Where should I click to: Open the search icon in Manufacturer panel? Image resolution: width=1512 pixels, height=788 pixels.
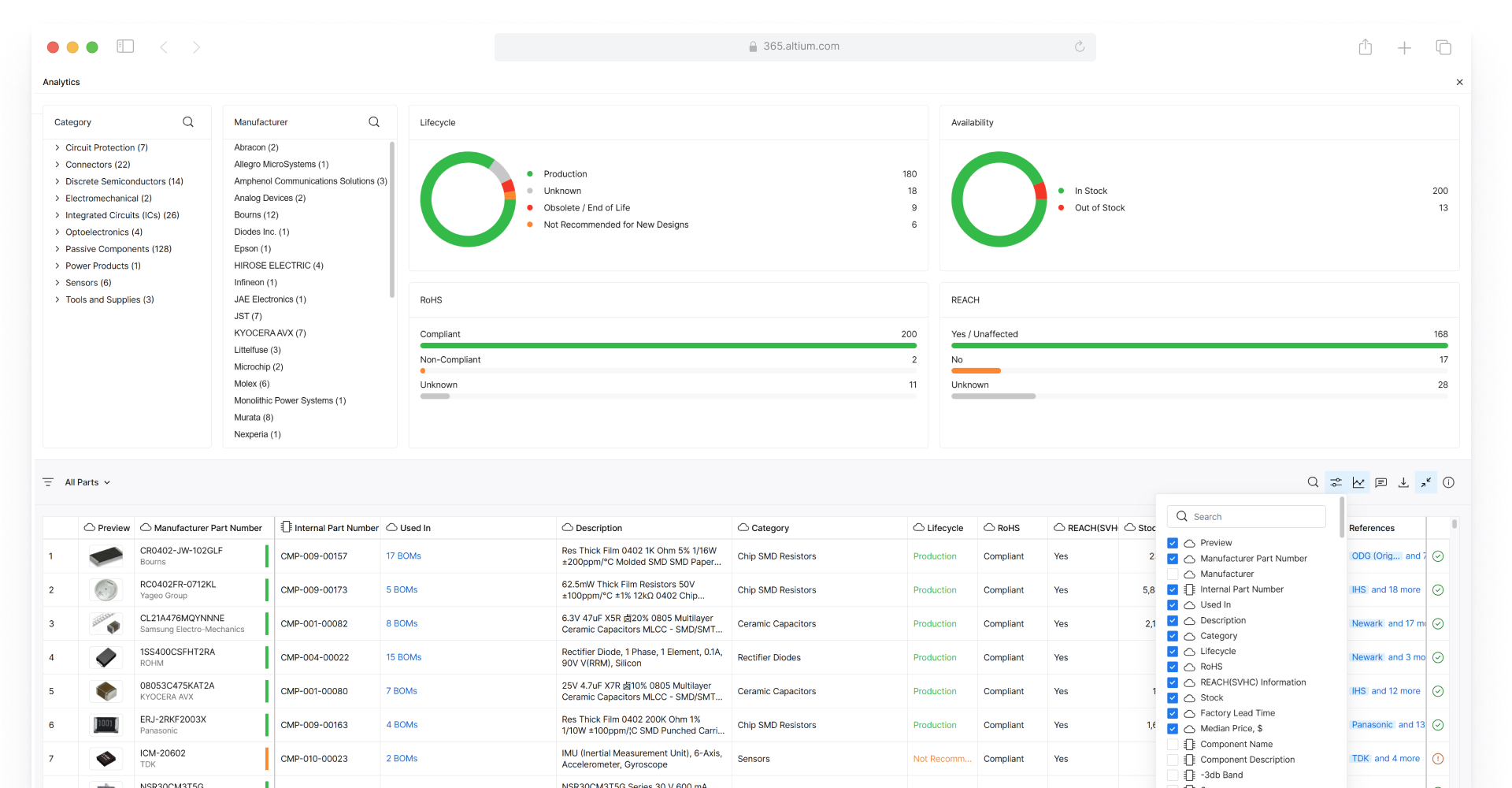pyautogui.click(x=374, y=122)
